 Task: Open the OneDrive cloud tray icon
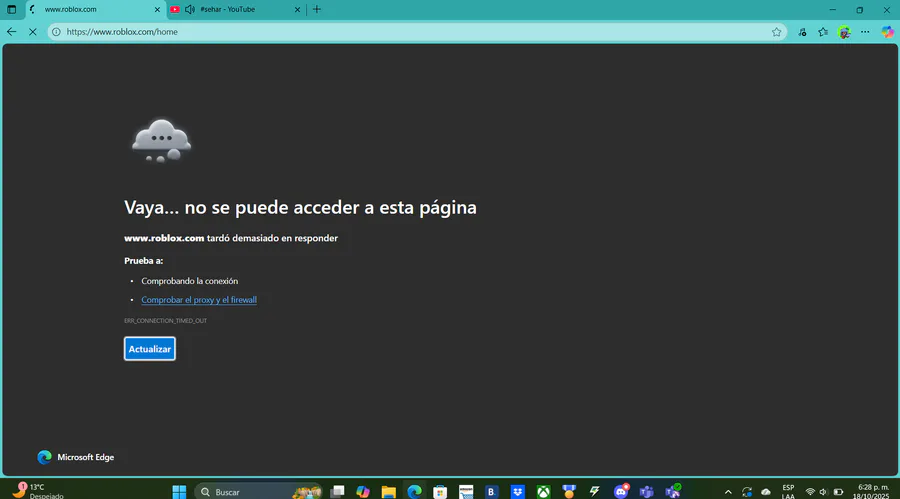click(x=766, y=492)
